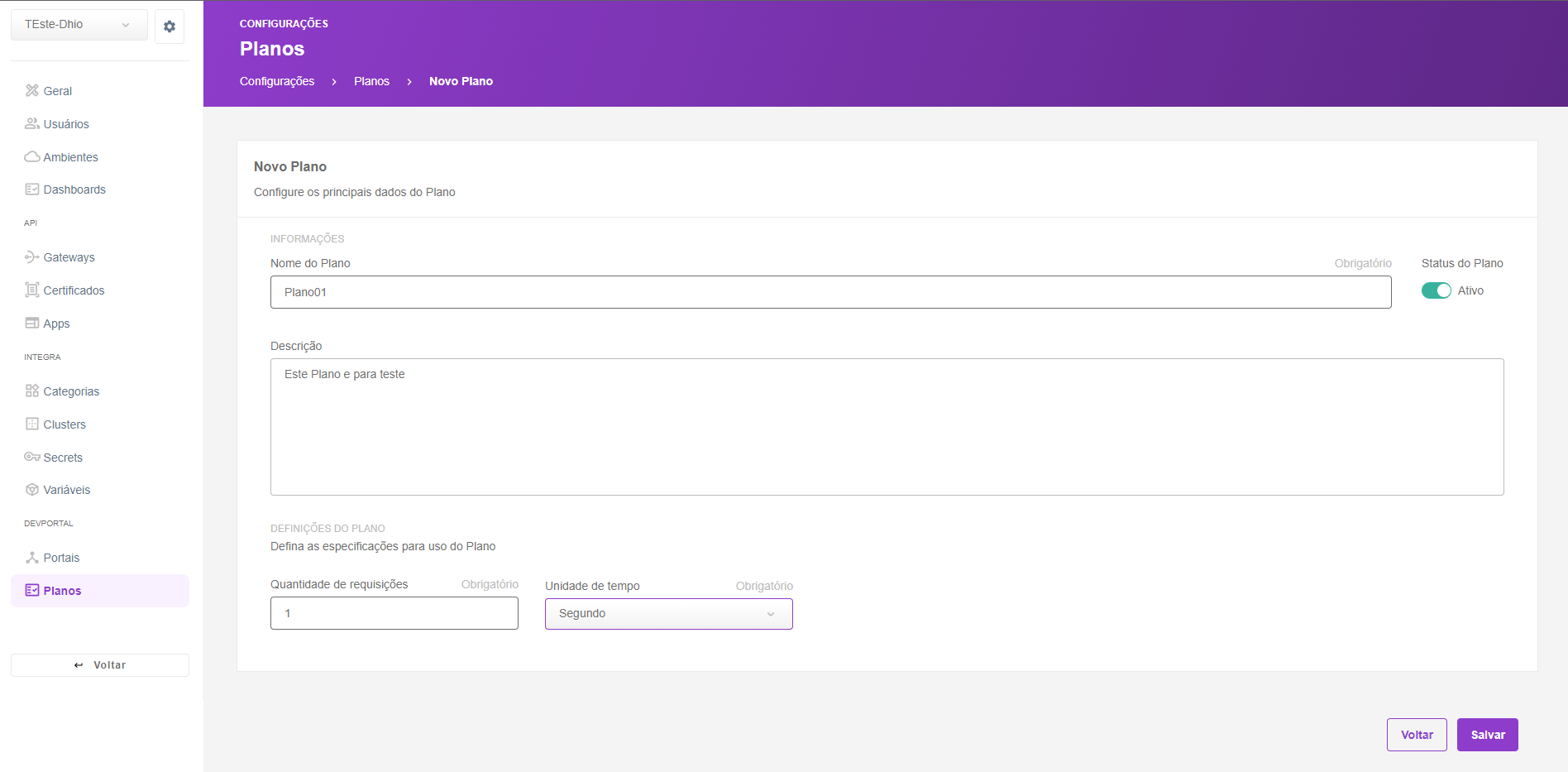Image resolution: width=1568 pixels, height=772 pixels.
Task: Click the Clusters icon
Action: click(32, 424)
